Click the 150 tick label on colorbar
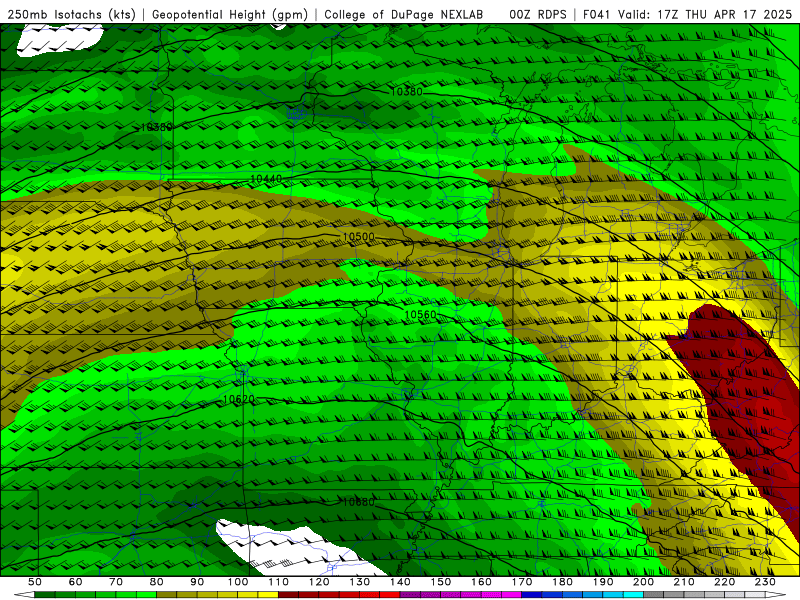This screenshot has height=600, width=800. (441, 582)
